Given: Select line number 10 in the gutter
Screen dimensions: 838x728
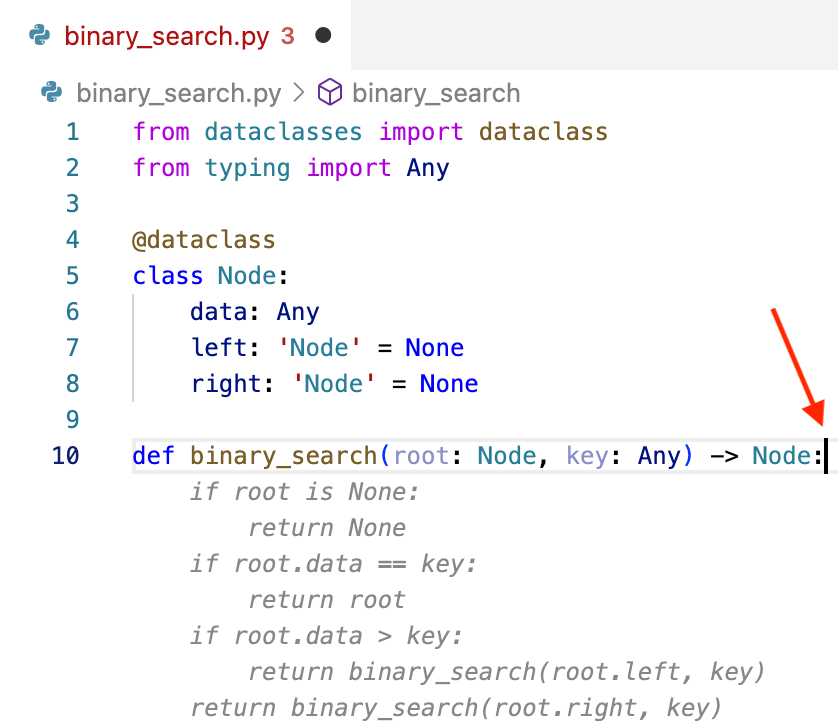Looking at the screenshot, I should (x=65, y=456).
